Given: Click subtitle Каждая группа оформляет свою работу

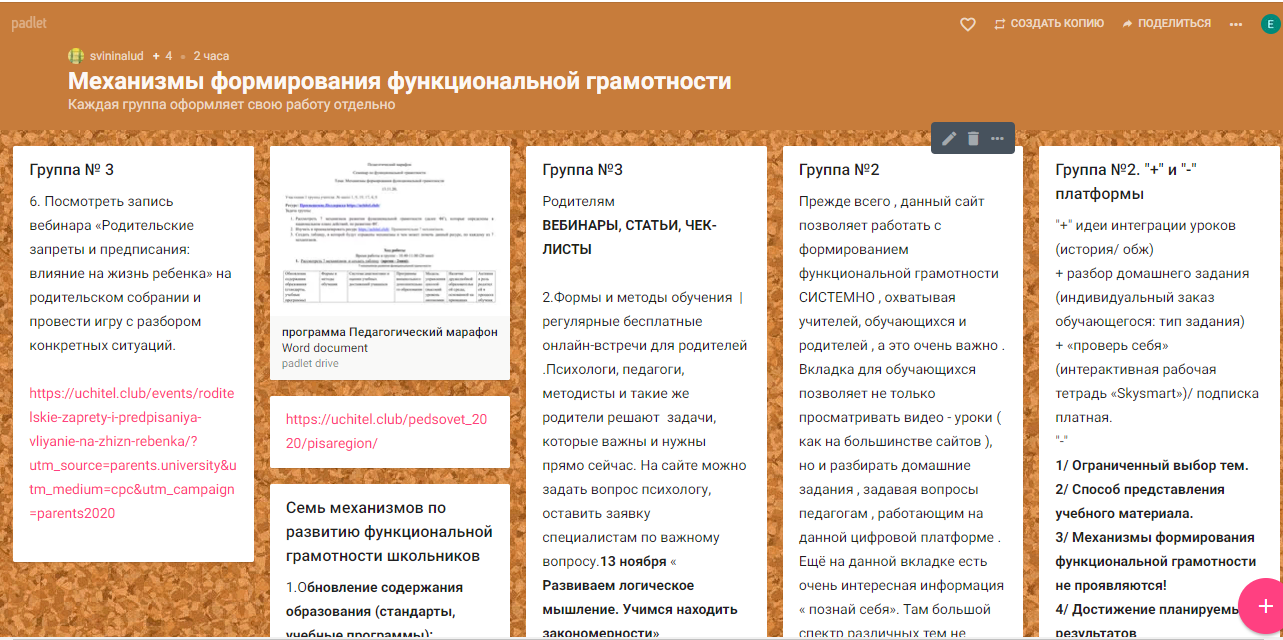Looking at the screenshot, I should (232, 104).
